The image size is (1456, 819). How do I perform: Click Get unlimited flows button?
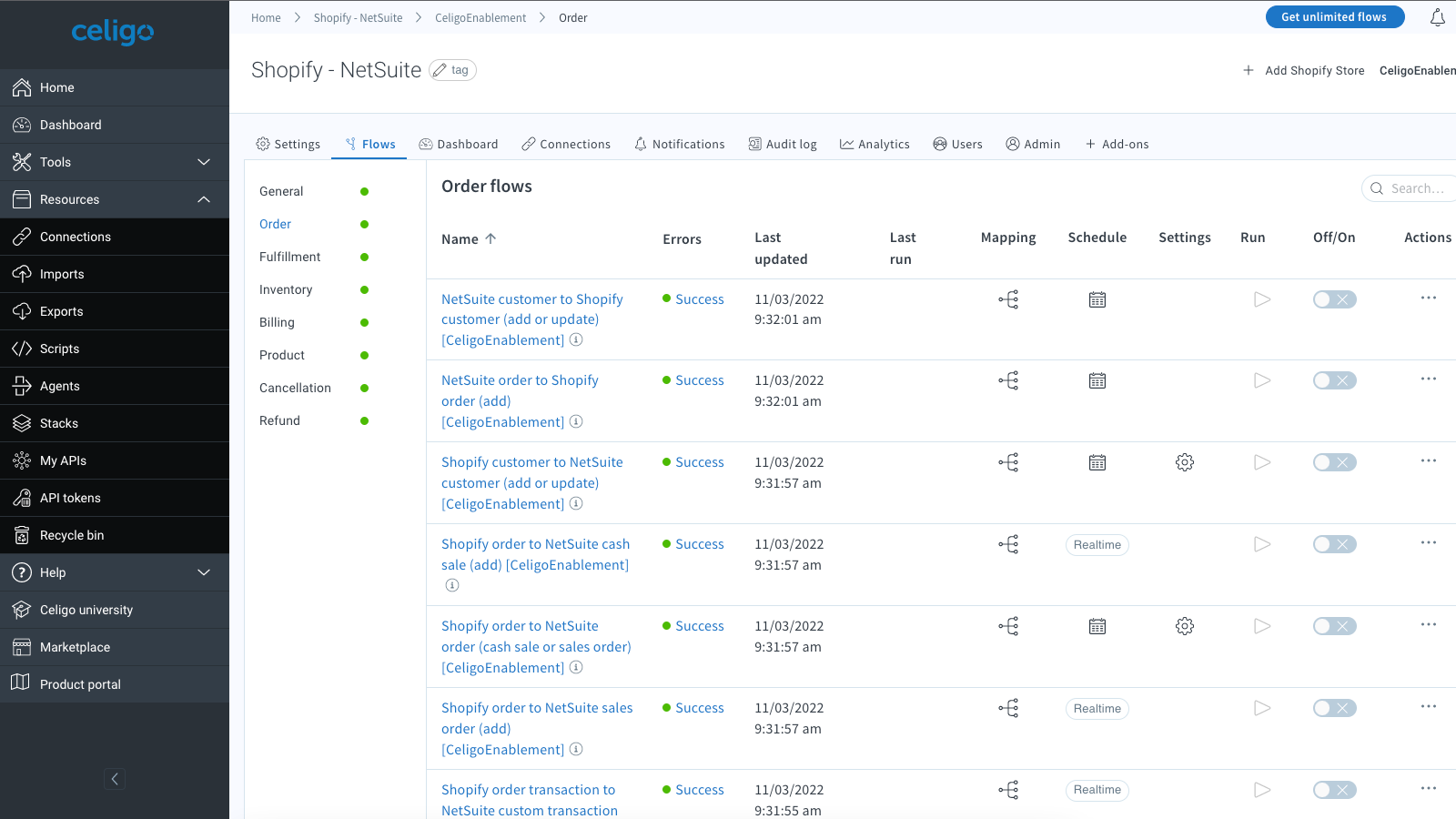1334,17
